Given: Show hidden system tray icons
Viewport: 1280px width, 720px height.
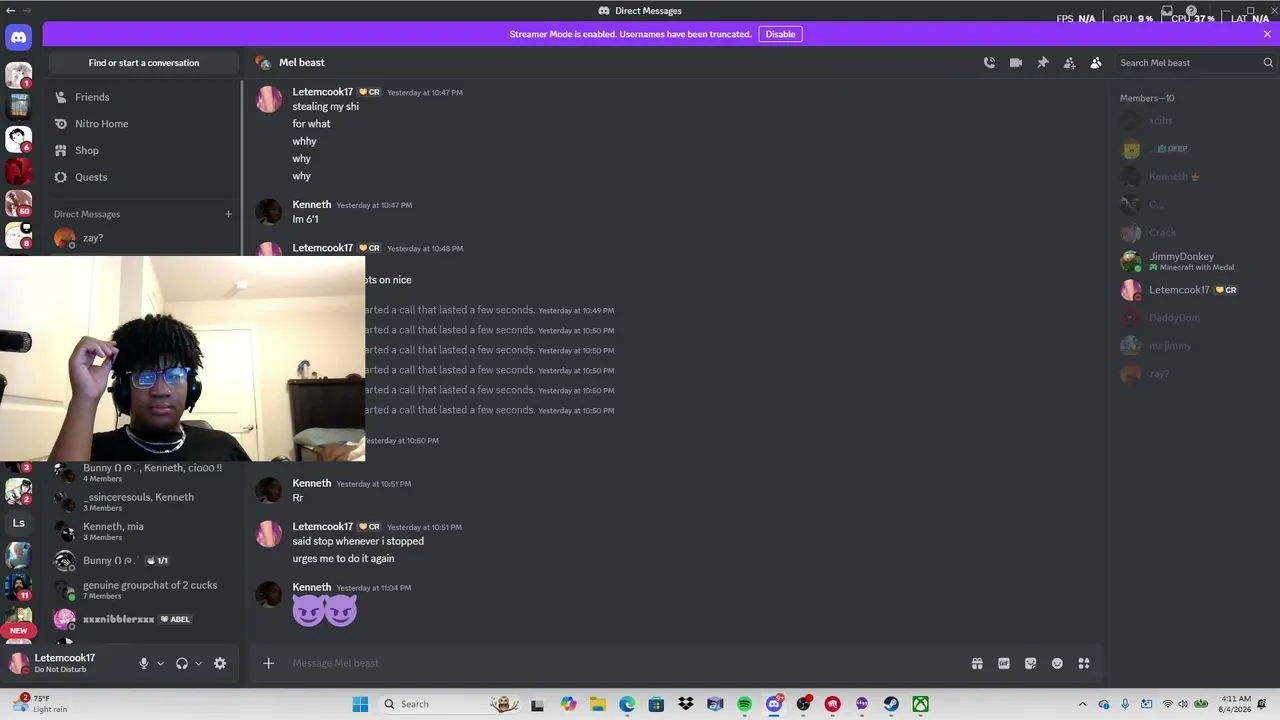Looking at the screenshot, I should [x=1082, y=704].
